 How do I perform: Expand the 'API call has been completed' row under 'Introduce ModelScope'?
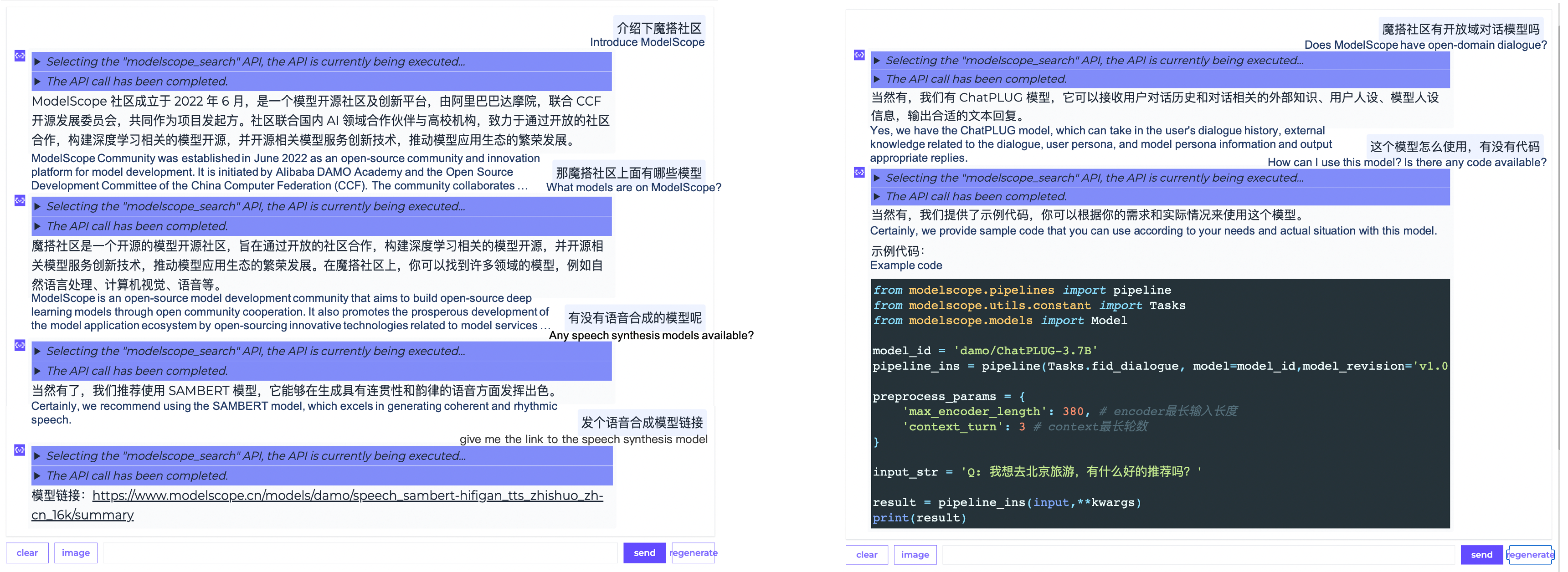pyautogui.click(x=321, y=82)
